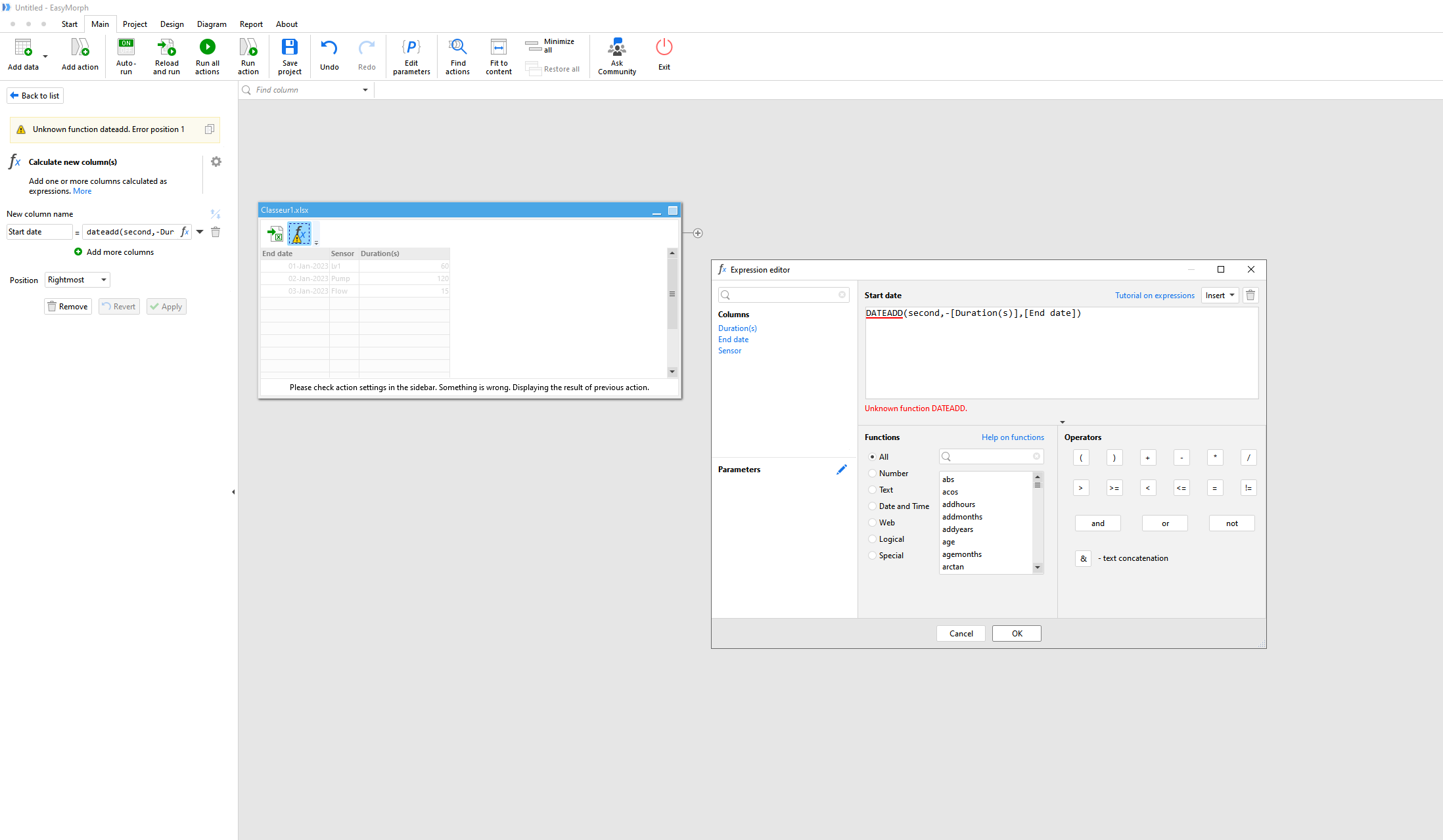Open the Project tab
The image size is (1443, 840).
[x=135, y=24]
